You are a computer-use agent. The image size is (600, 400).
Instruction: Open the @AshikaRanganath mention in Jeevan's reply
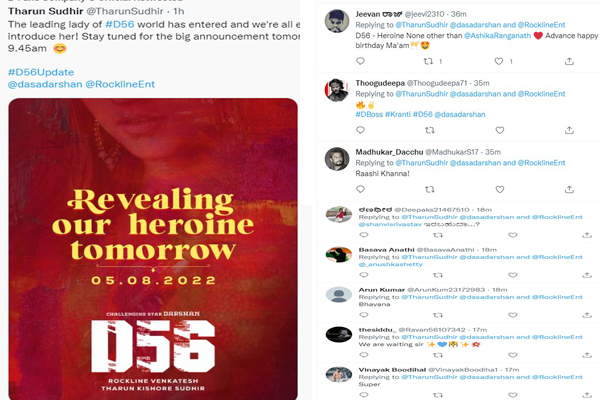(x=497, y=36)
